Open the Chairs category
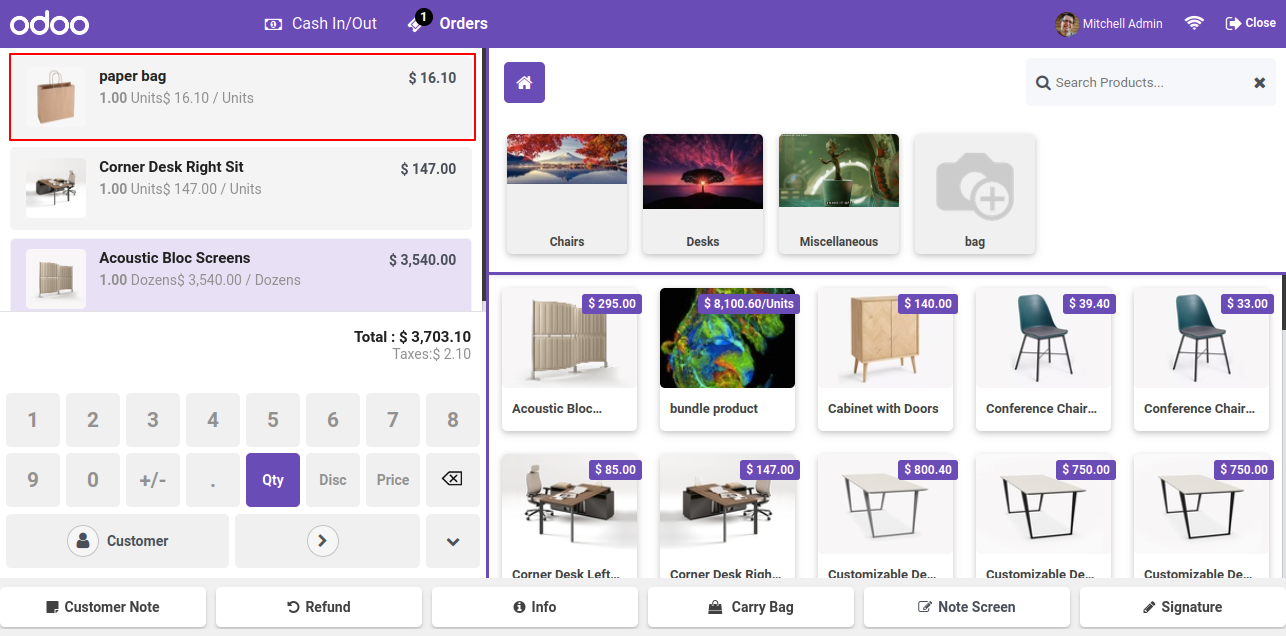This screenshot has height=636, width=1286. click(567, 194)
